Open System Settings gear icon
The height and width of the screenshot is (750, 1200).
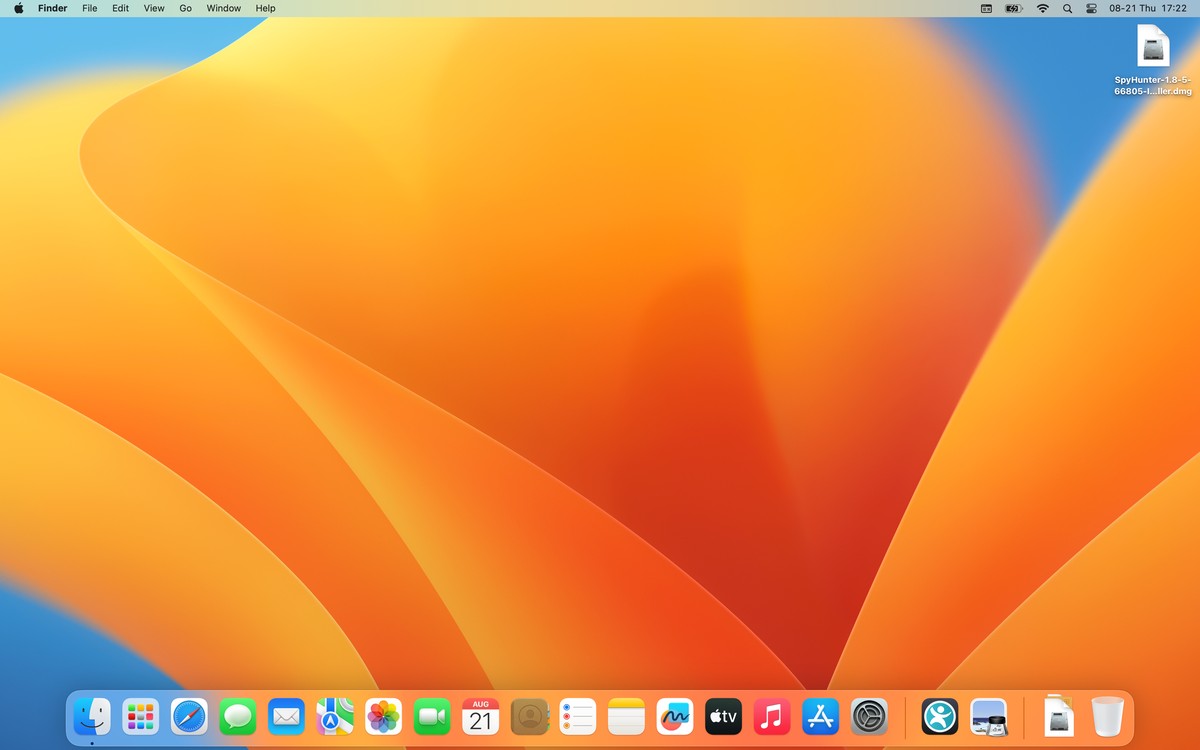coord(869,717)
